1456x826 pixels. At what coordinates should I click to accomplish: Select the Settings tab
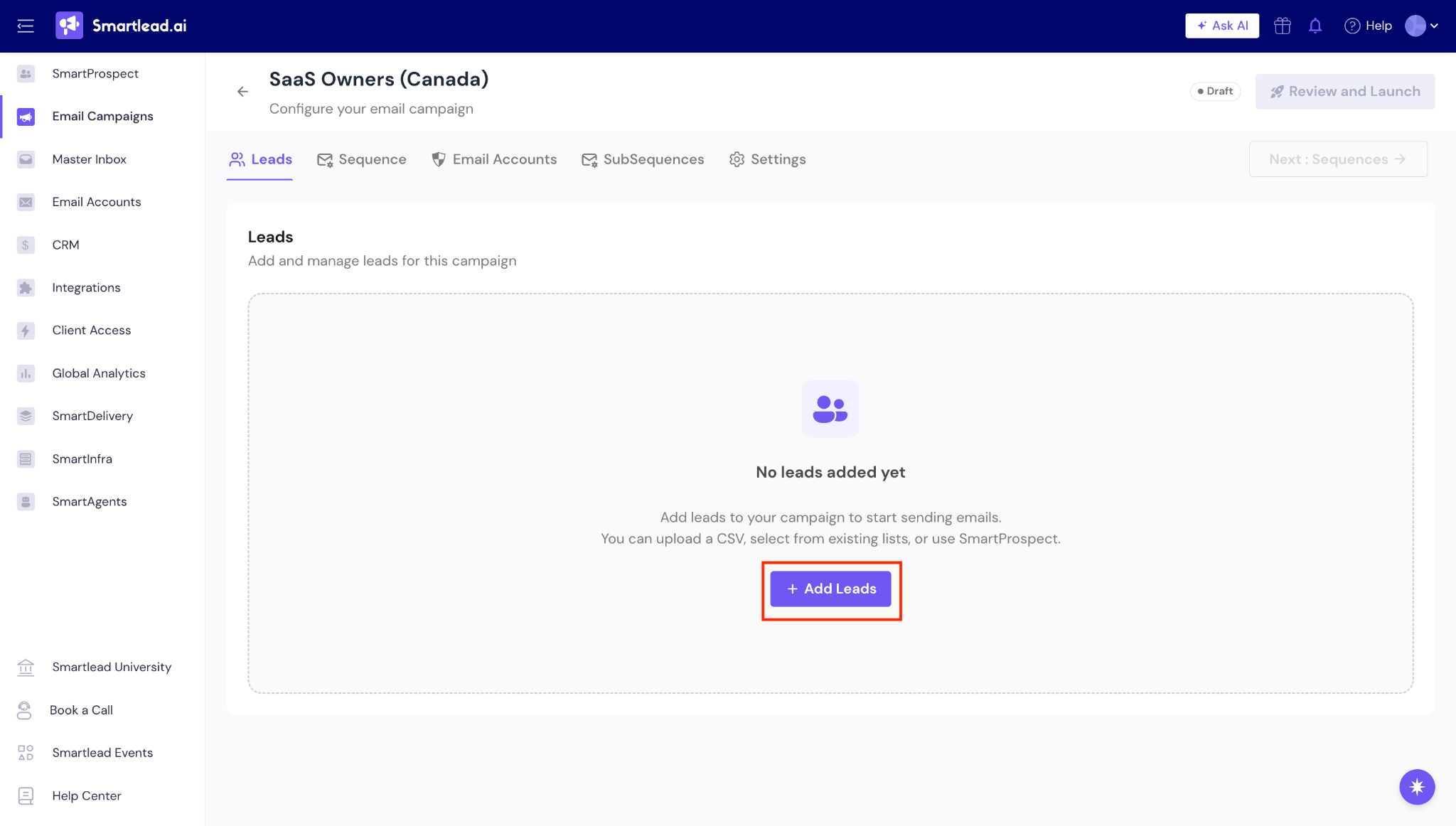767,160
